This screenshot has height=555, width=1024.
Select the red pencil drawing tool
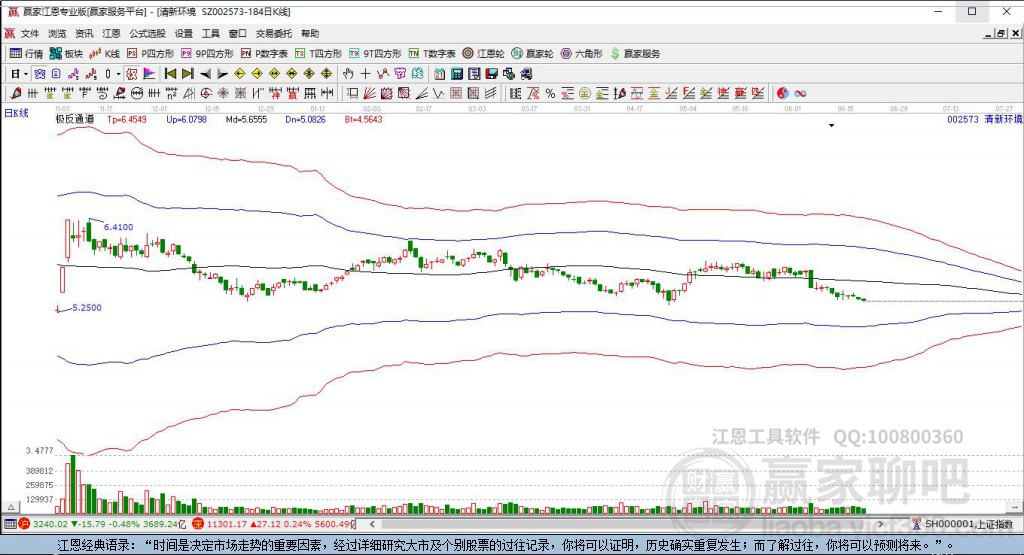16,93
